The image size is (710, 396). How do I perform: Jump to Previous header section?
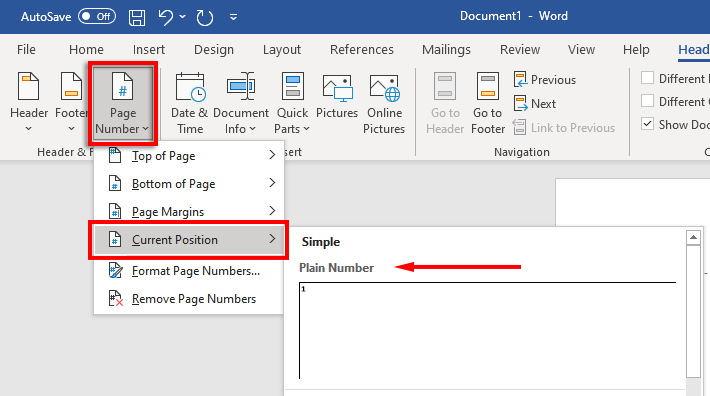click(545, 80)
